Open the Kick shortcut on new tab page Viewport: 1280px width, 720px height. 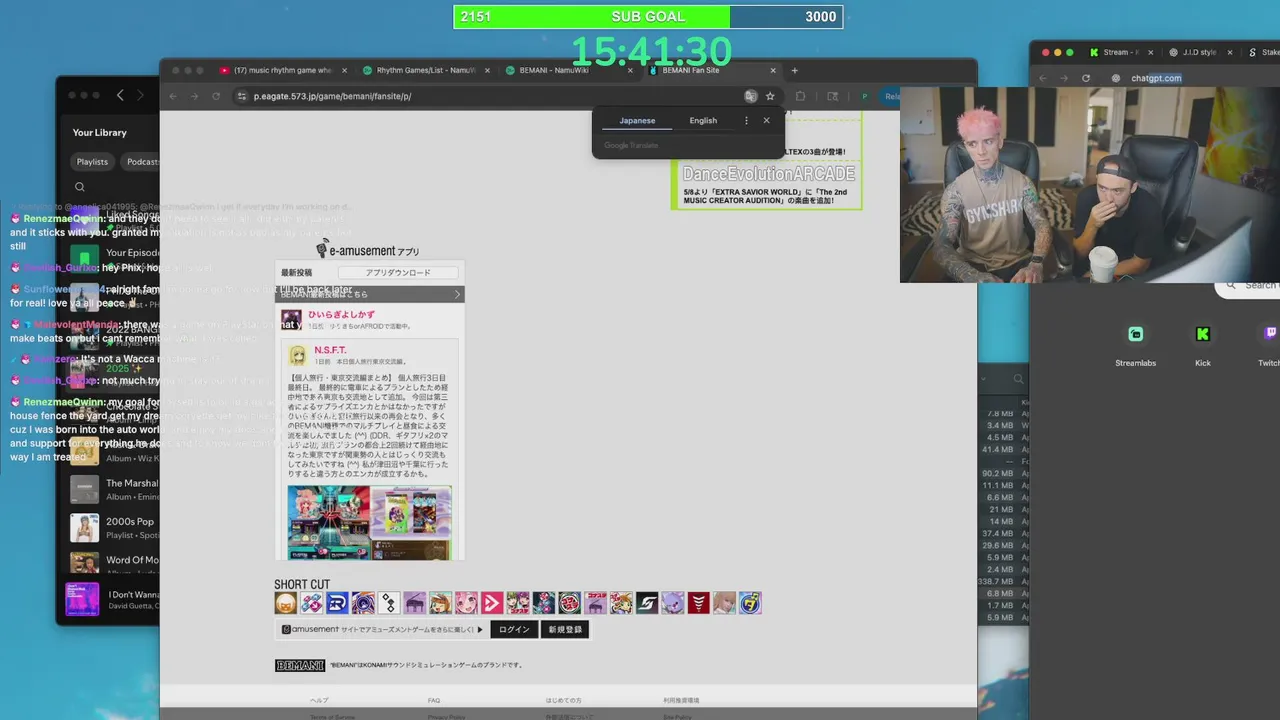tap(1203, 344)
